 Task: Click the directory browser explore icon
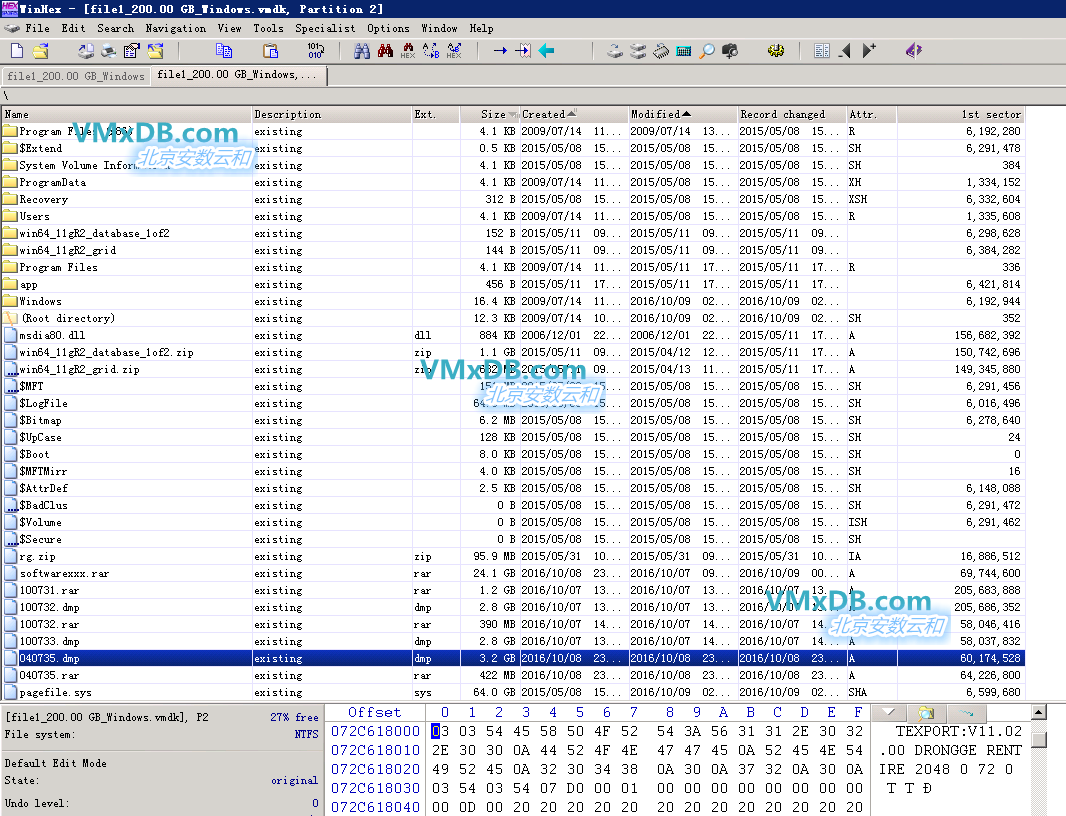pyautogui.click(x=927, y=713)
